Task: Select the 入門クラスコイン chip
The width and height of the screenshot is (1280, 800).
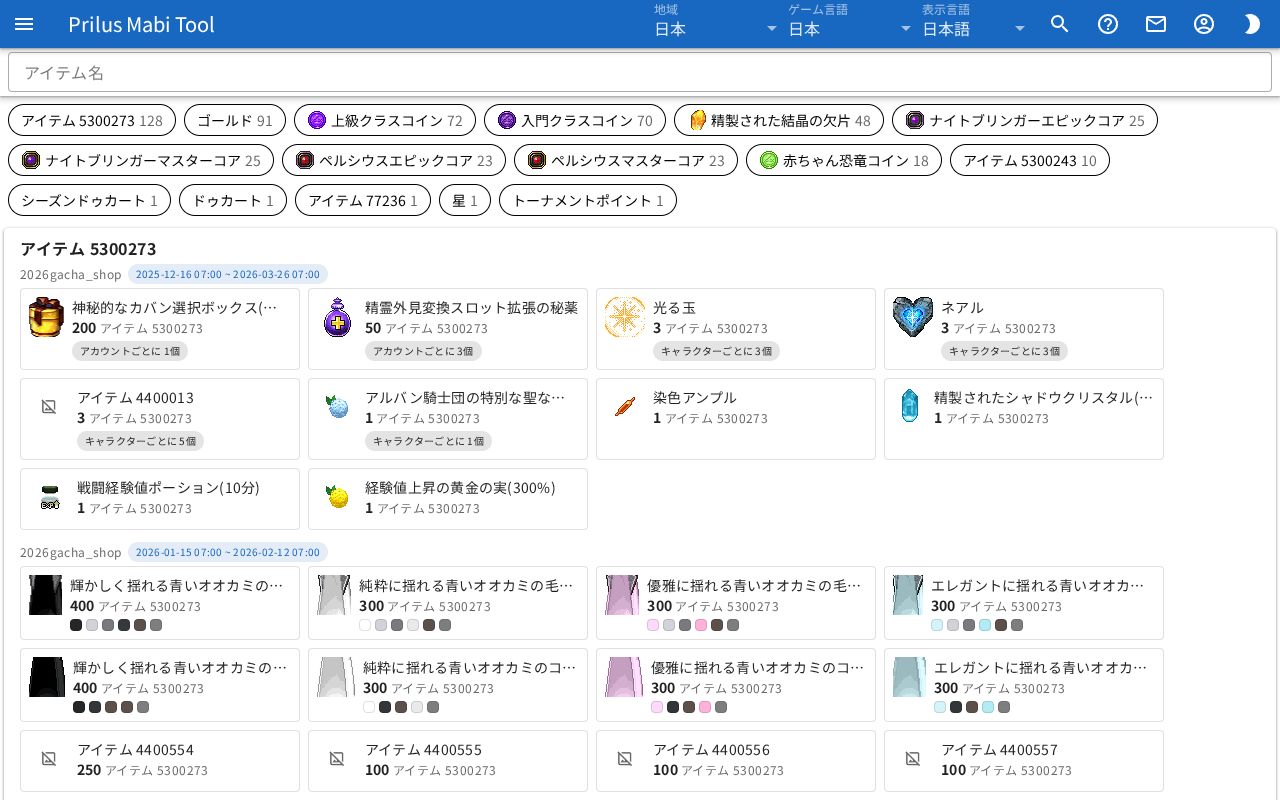Action: (x=575, y=120)
